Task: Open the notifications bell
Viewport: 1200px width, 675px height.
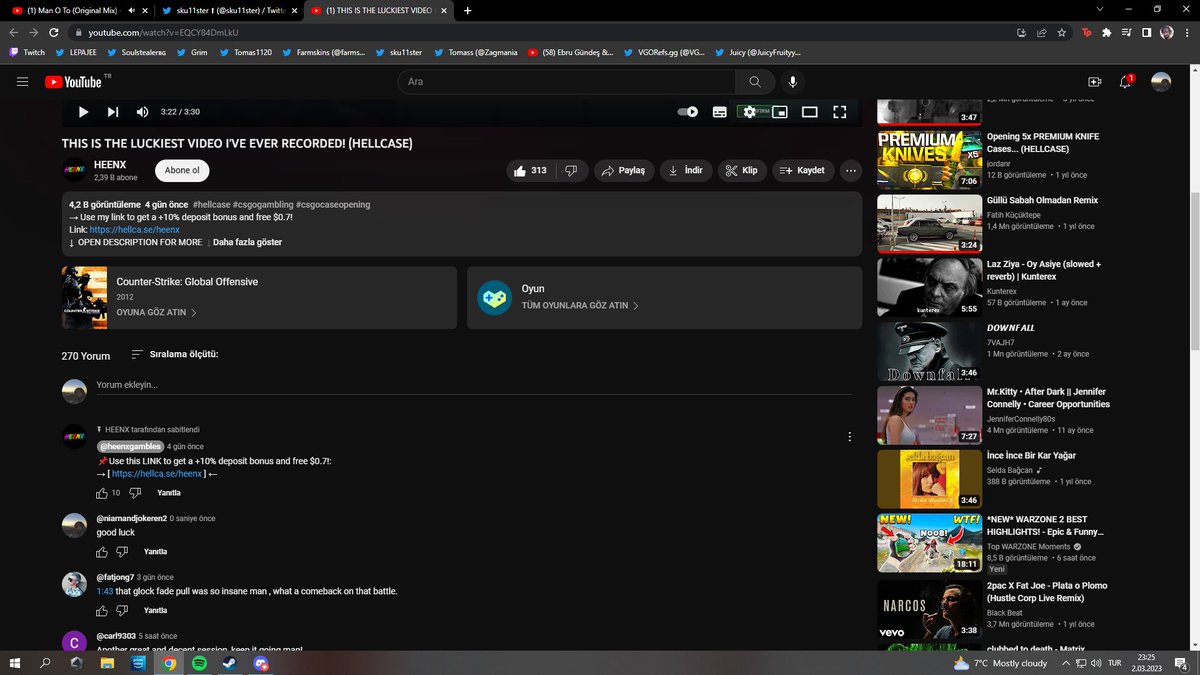Action: (x=1126, y=82)
